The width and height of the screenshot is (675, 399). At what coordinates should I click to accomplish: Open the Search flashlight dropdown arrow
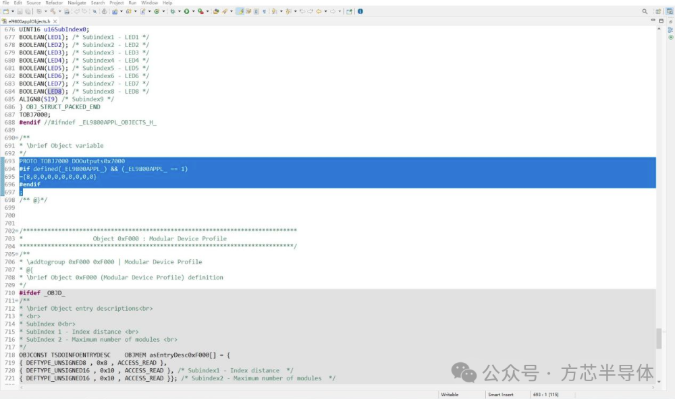click(231, 11)
